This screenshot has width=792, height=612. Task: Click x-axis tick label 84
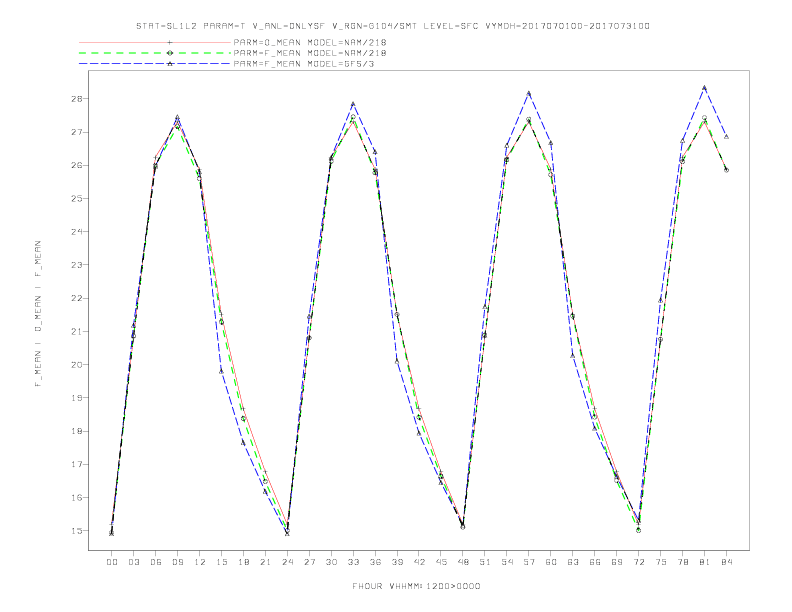click(726, 562)
